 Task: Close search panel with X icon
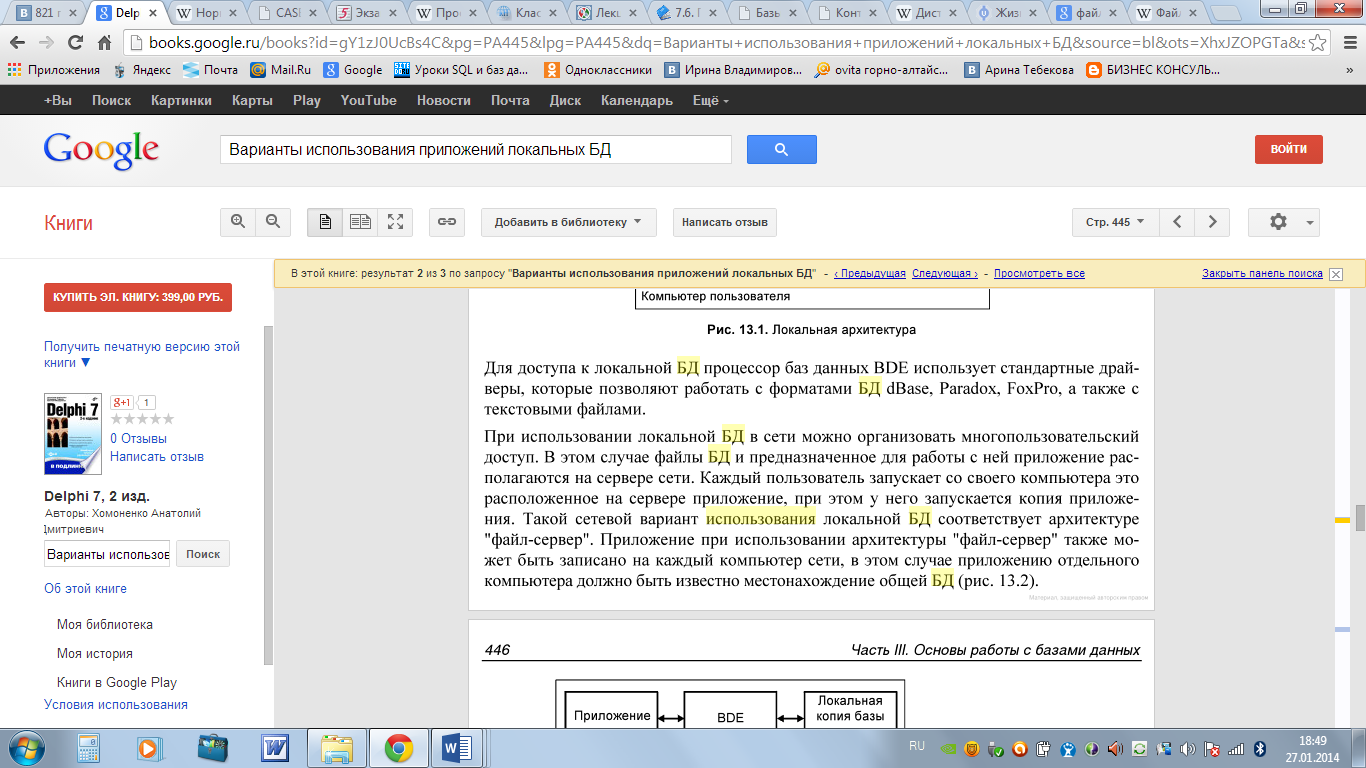click(x=1335, y=274)
